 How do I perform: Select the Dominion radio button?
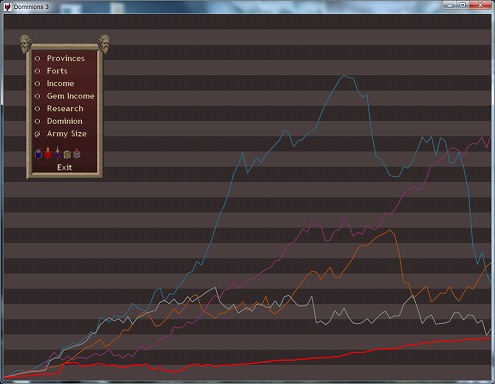tap(37, 121)
